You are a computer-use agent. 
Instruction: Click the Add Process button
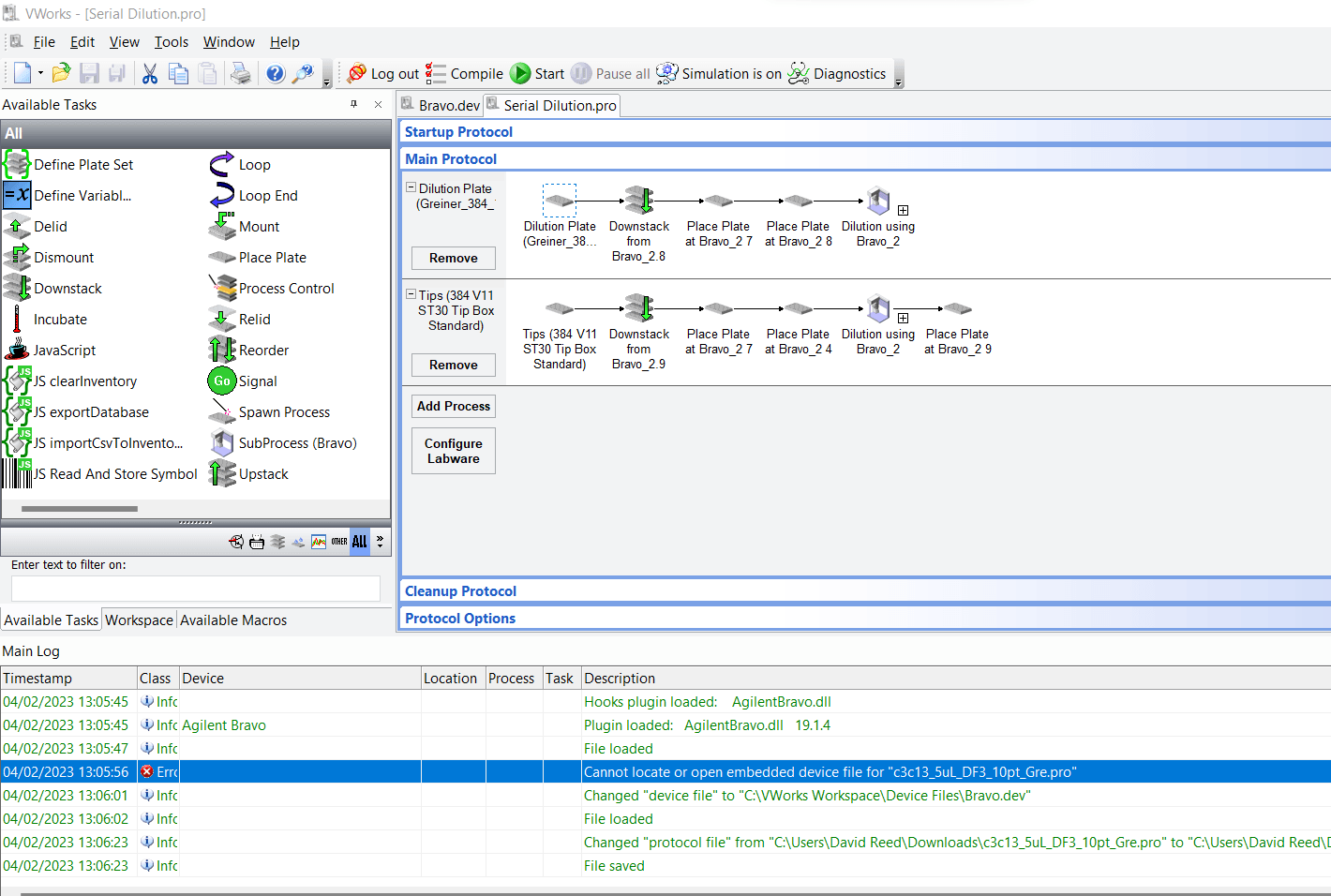[x=454, y=406]
